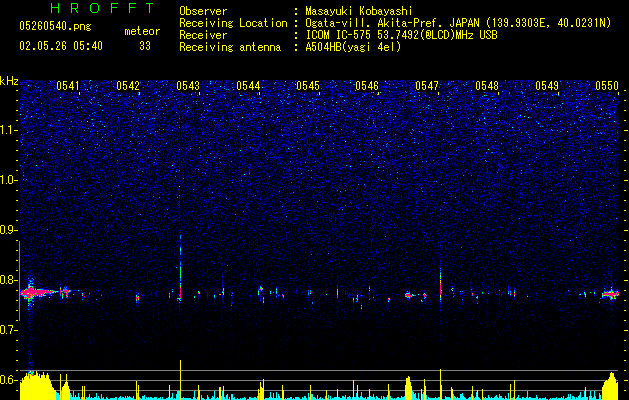The height and width of the screenshot is (400, 629).
Task: Click the Receiver field label
Action: coord(203,35)
